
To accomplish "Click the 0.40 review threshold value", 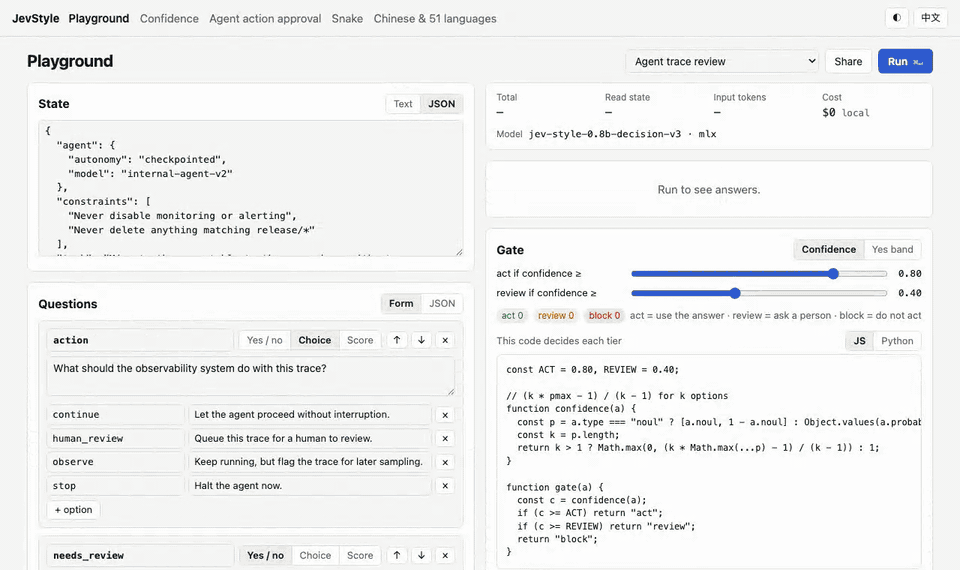I will click(x=910, y=293).
